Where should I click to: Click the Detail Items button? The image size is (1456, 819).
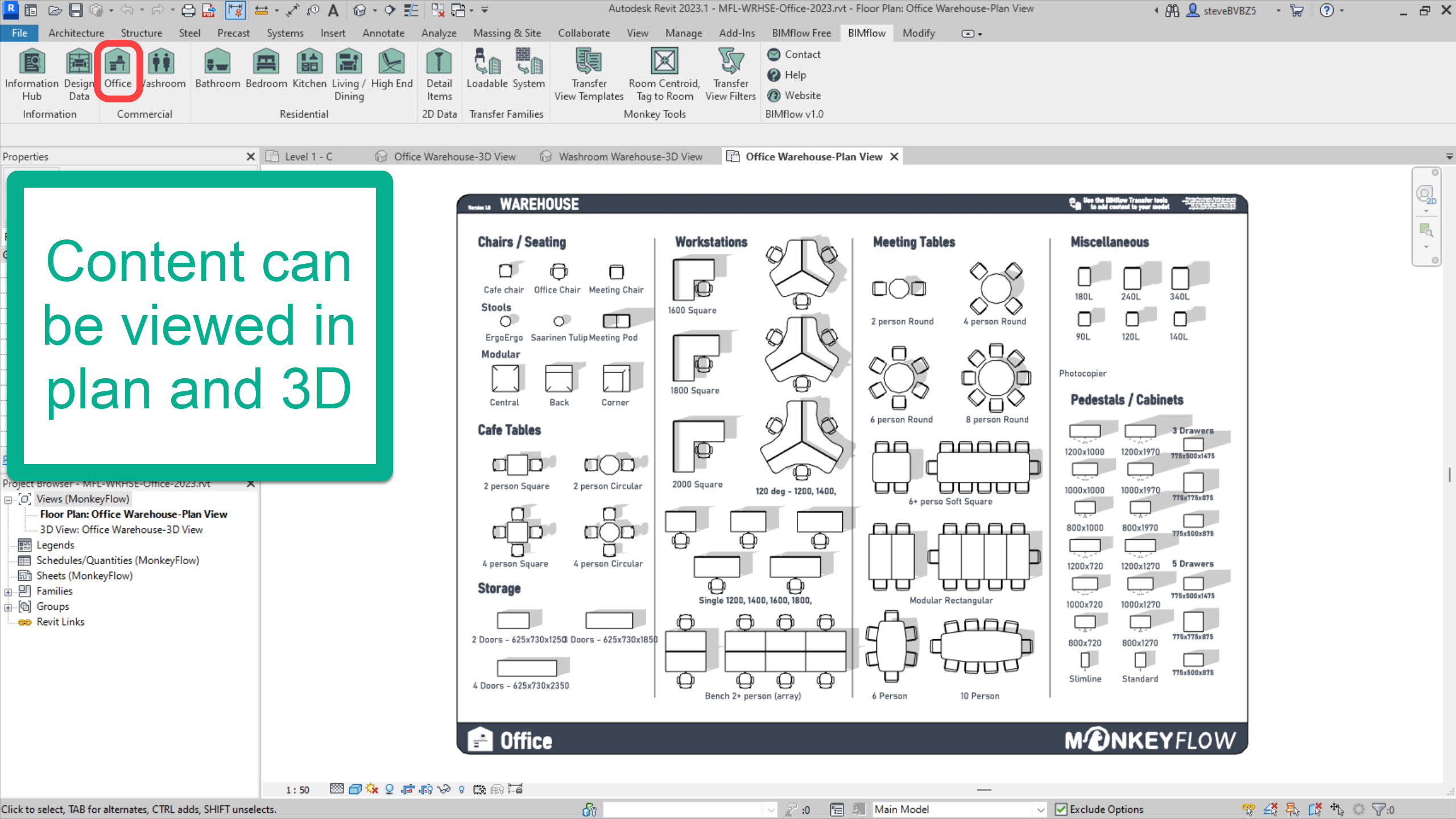(x=439, y=74)
